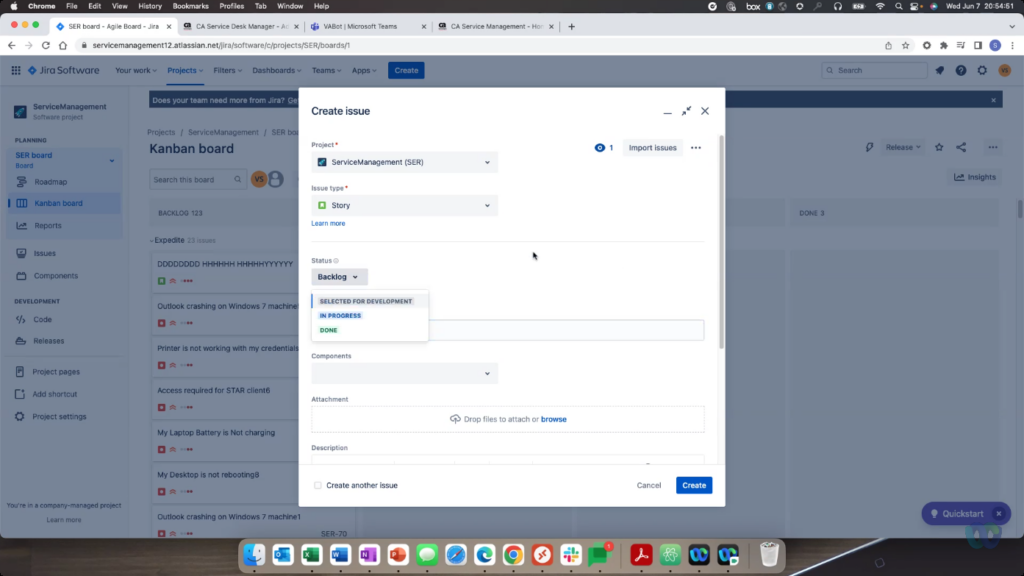This screenshot has height=576, width=1024.
Task: Click the Roadmap sidebar icon
Action: click(x=22, y=182)
